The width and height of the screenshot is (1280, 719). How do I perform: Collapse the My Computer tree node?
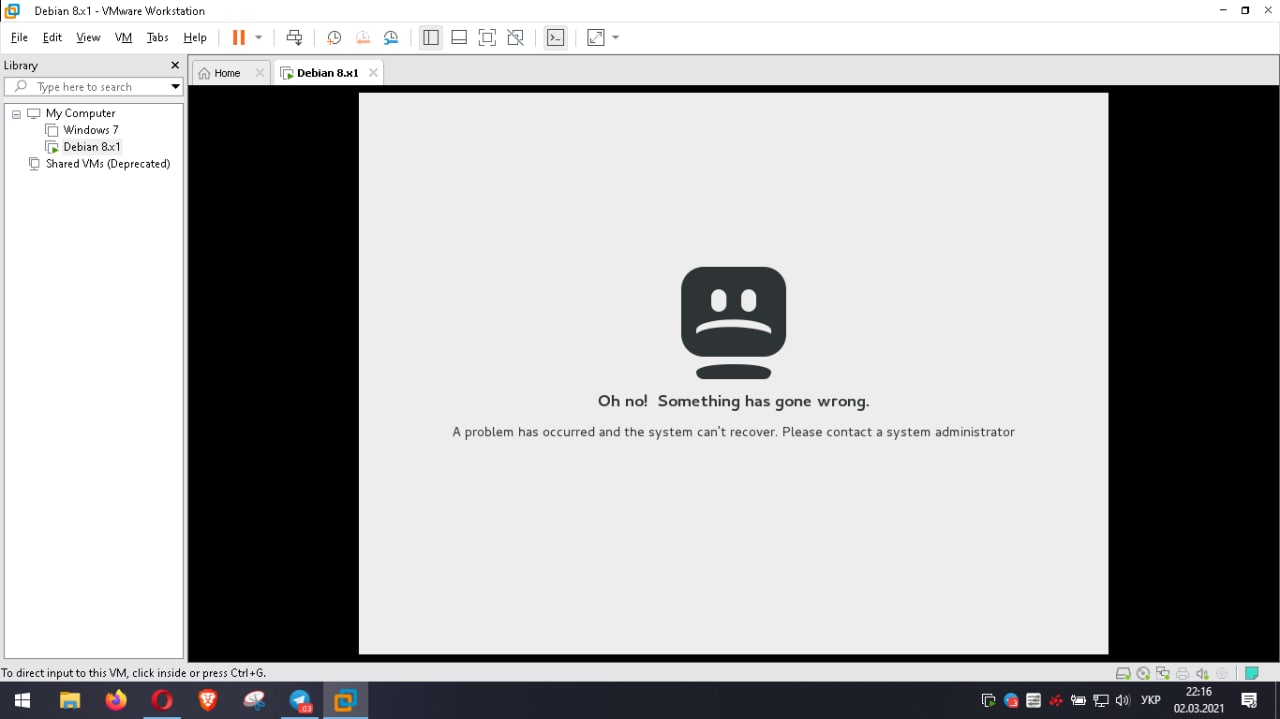pyautogui.click(x=16, y=114)
